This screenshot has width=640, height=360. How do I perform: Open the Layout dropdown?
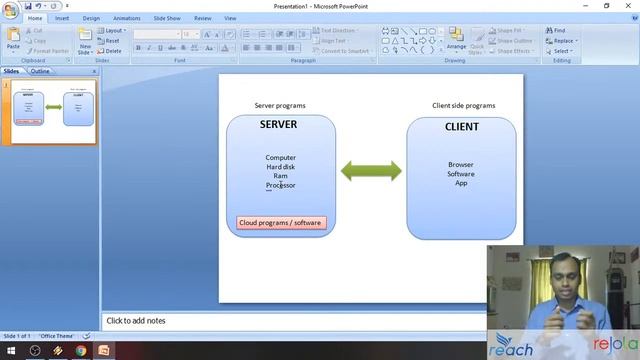point(112,31)
